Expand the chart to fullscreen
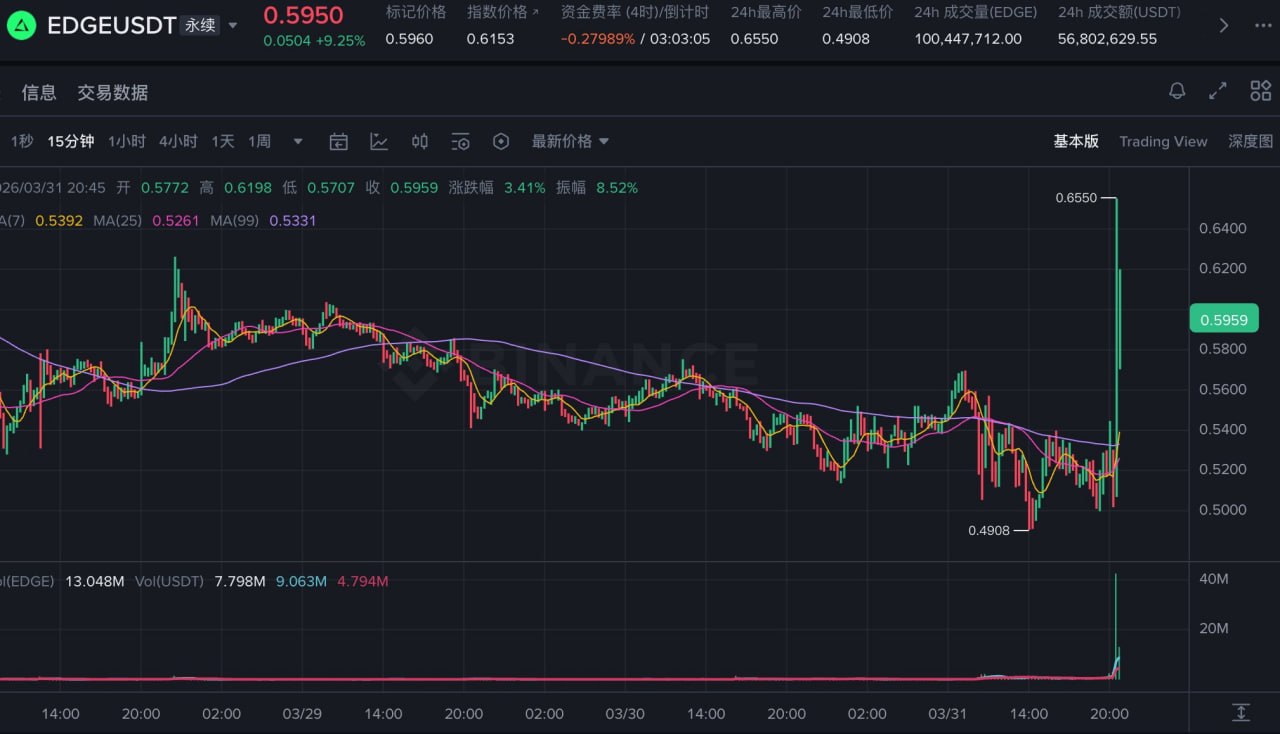Screen dimensions: 1280x734 click(1218, 92)
